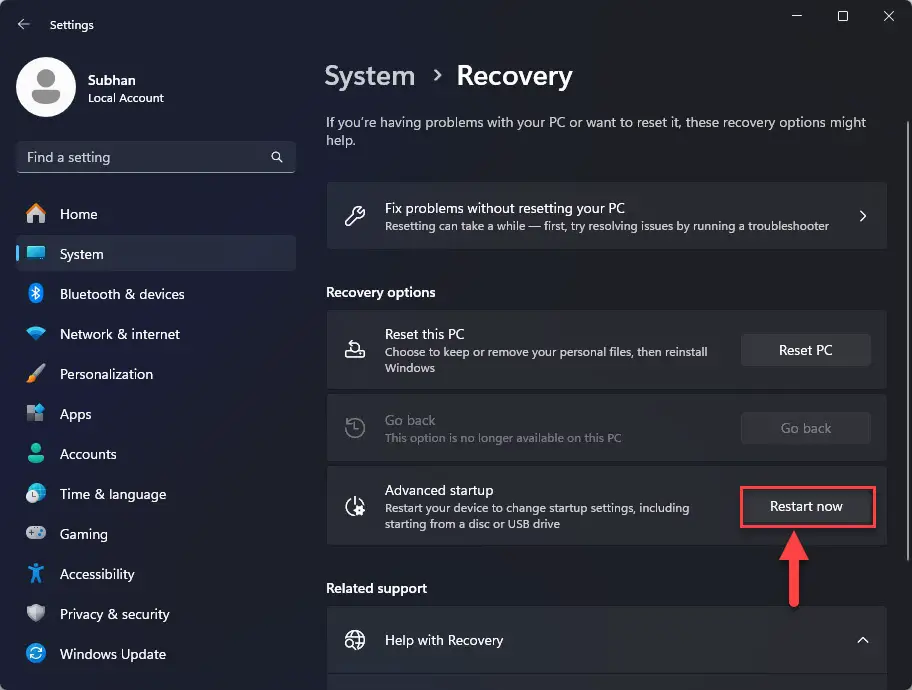This screenshot has height=690, width=912.
Task: Select the Gaming settings section
Action: click(x=84, y=534)
